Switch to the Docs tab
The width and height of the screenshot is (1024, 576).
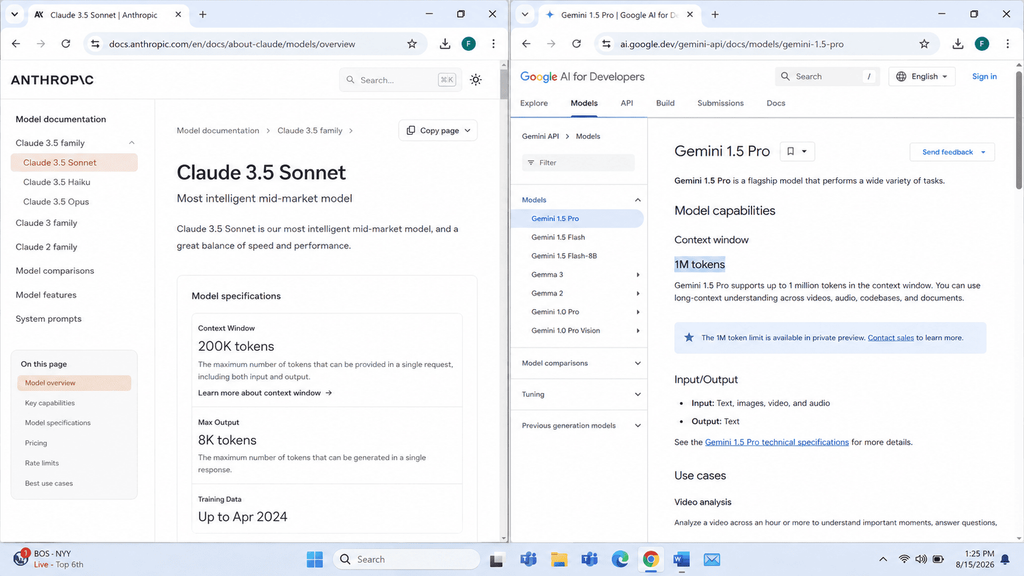coord(775,103)
